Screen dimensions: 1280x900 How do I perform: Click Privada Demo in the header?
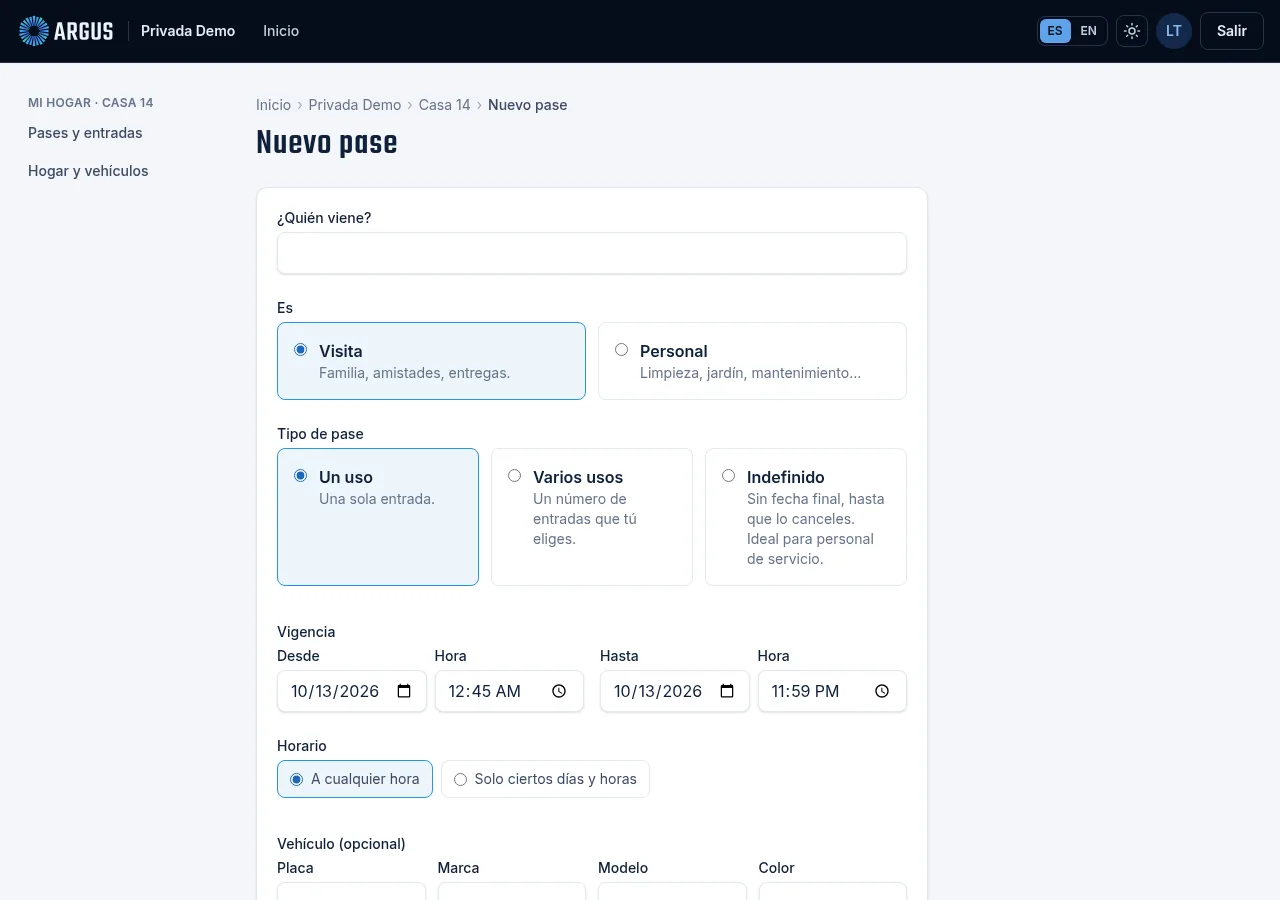tap(188, 31)
